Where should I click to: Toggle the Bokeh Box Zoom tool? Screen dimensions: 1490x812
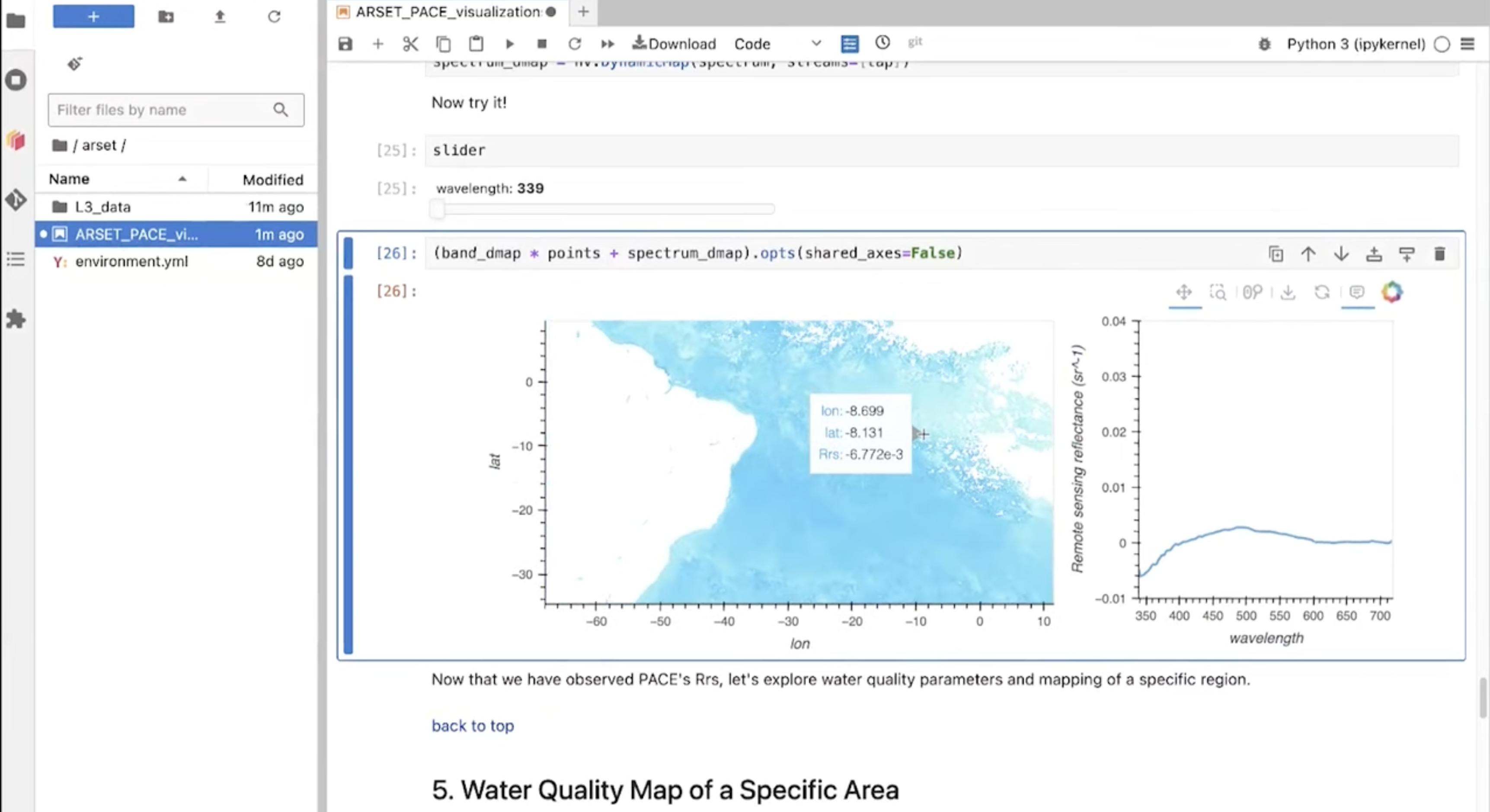coord(1218,293)
